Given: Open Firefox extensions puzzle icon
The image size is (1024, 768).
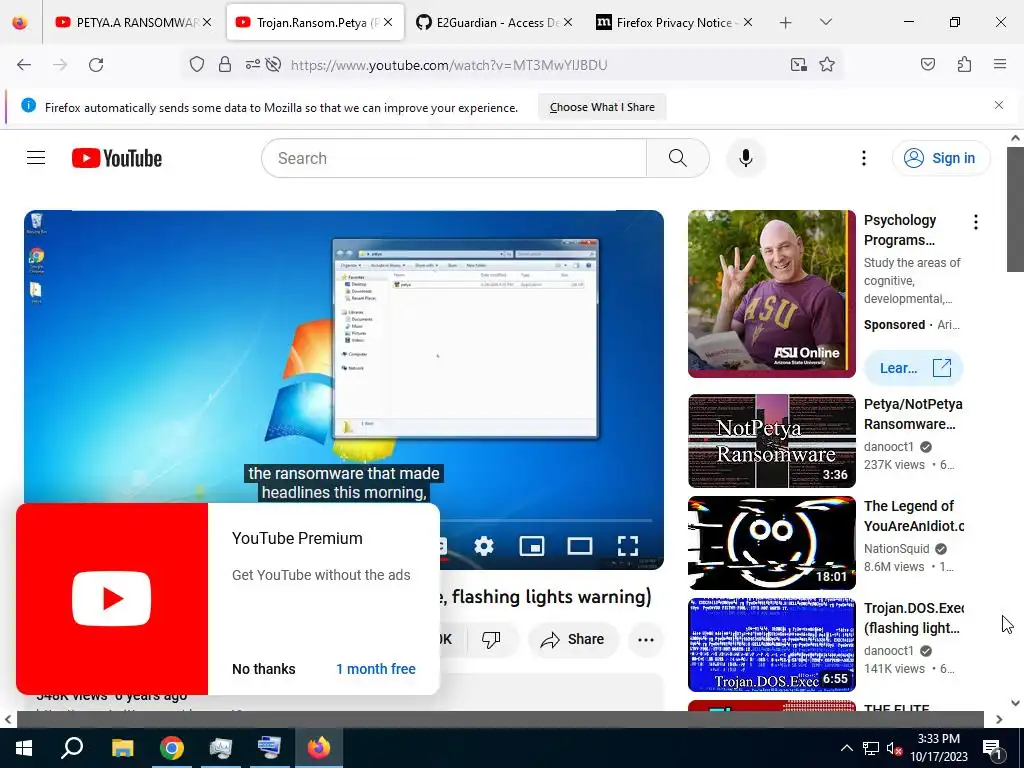Looking at the screenshot, I should pyautogui.click(x=964, y=65).
